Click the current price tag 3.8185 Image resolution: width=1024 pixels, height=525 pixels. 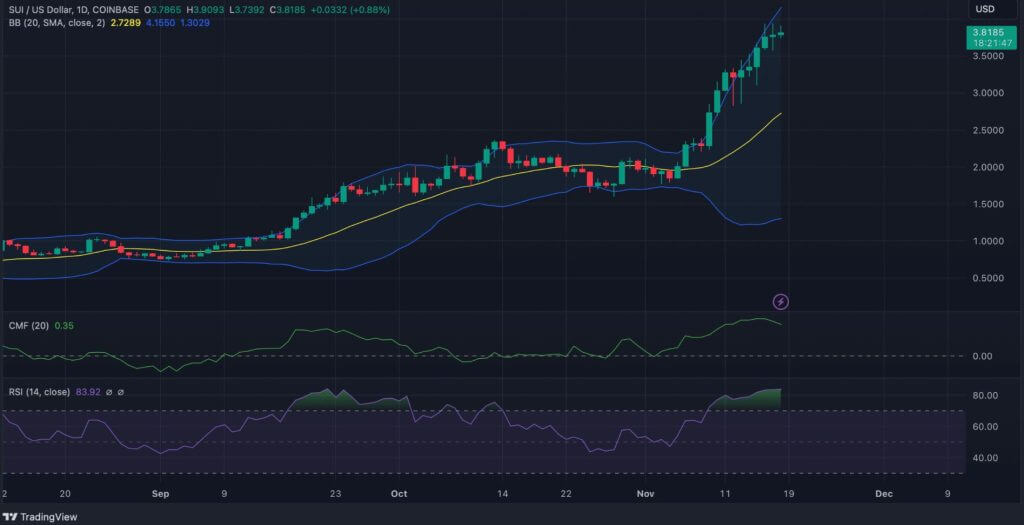[987, 31]
